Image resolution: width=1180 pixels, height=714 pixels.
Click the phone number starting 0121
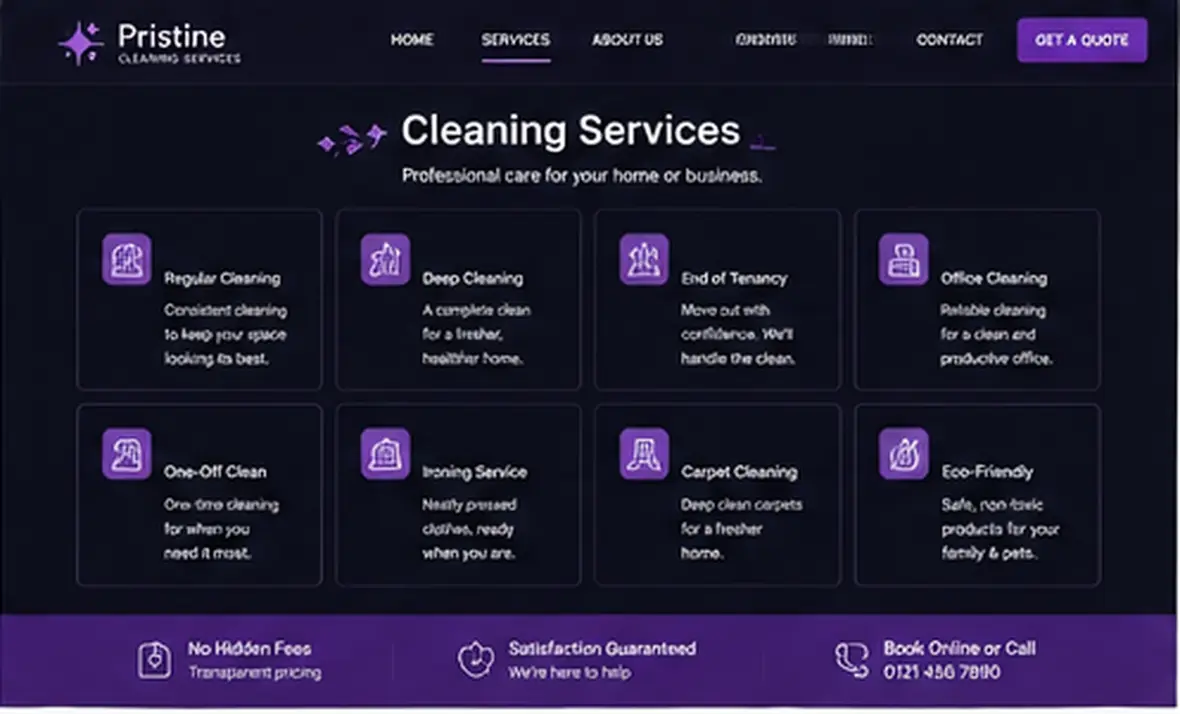pyautogui.click(x=942, y=672)
